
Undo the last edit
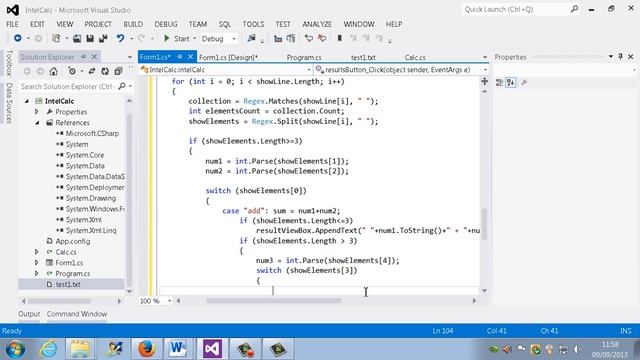click(120, 38)
